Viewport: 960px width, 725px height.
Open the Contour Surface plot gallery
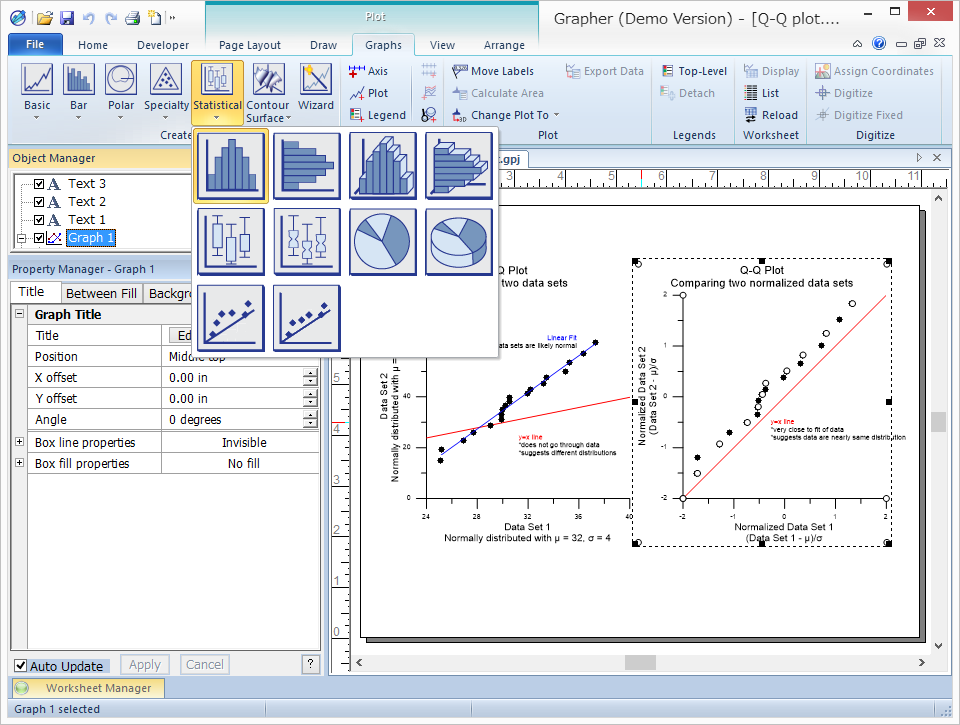coord(267,91)
